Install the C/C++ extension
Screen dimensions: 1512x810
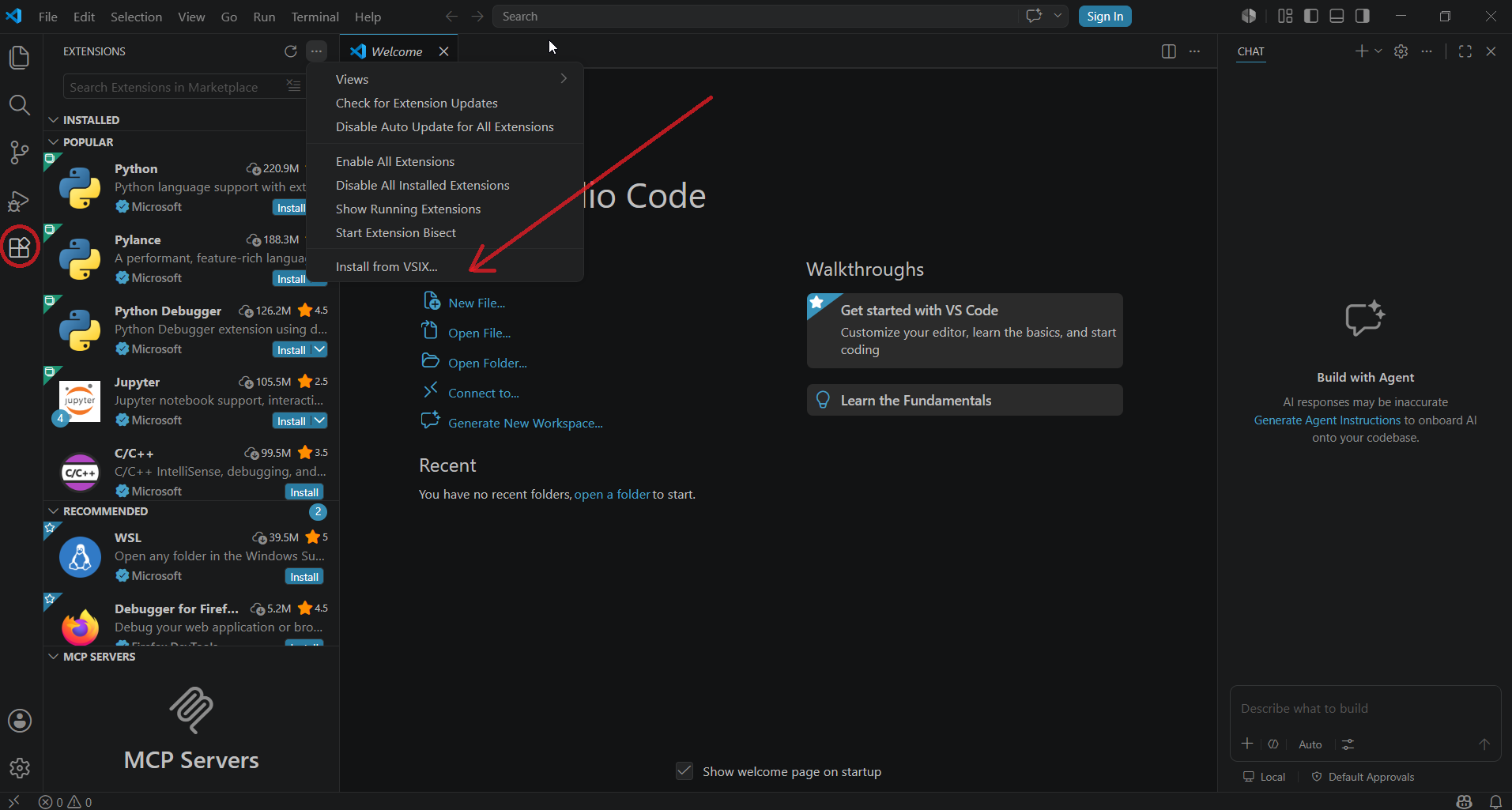tap(304, 492)
